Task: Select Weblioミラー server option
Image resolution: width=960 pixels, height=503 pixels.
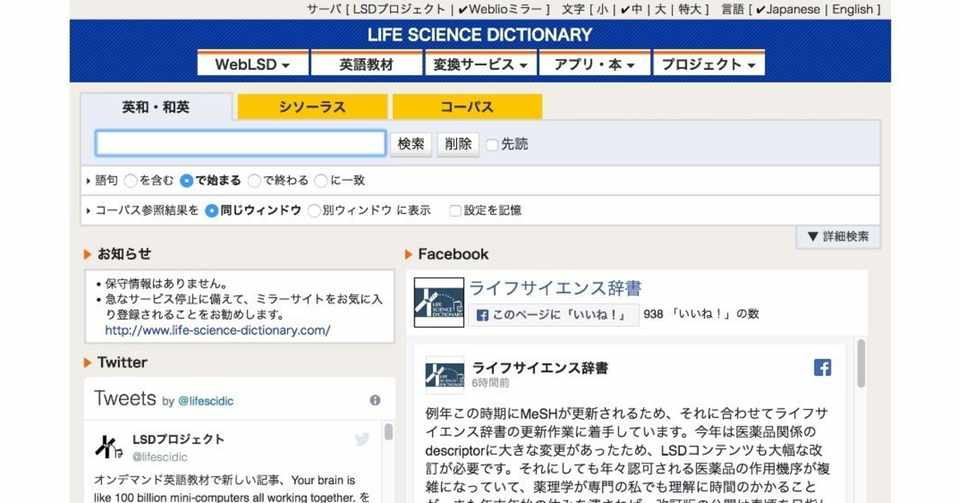Action: click(500, 9)
